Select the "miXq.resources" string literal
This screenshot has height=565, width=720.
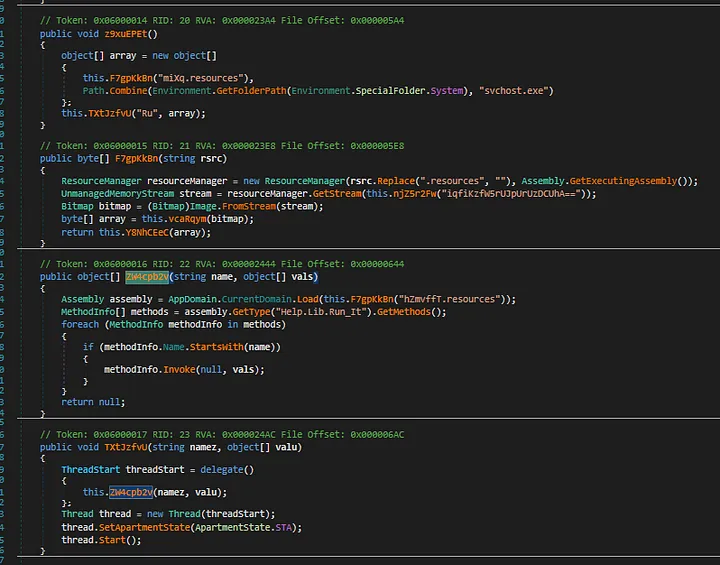click(201, 78)
